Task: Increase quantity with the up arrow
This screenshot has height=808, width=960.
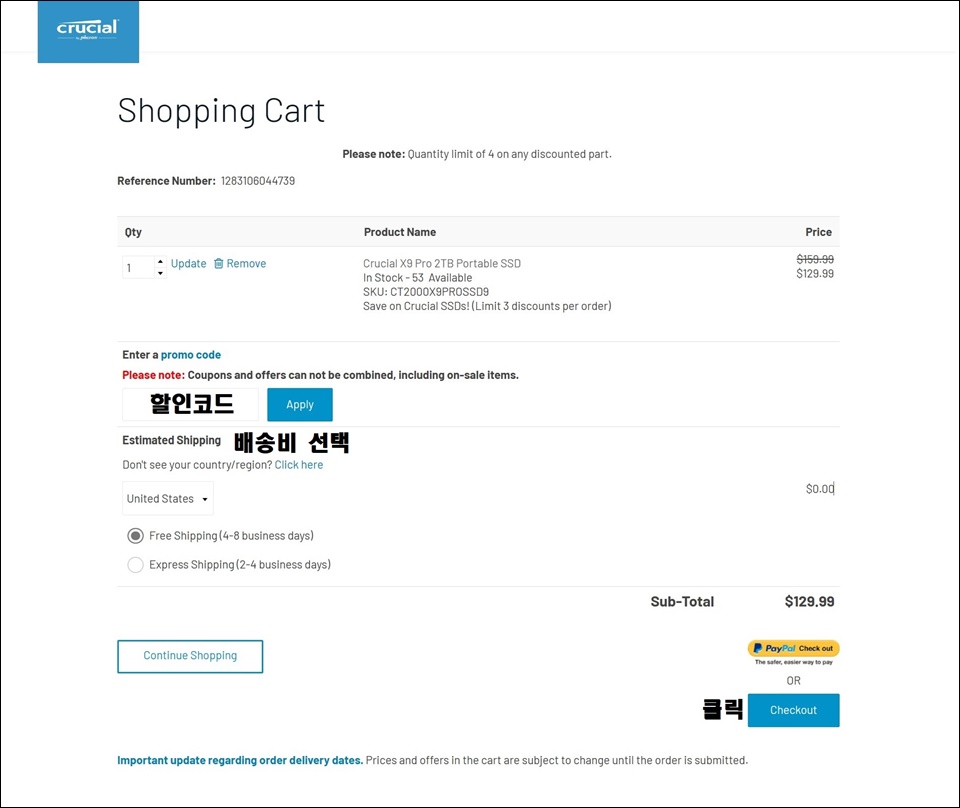Action: (160, 261)
